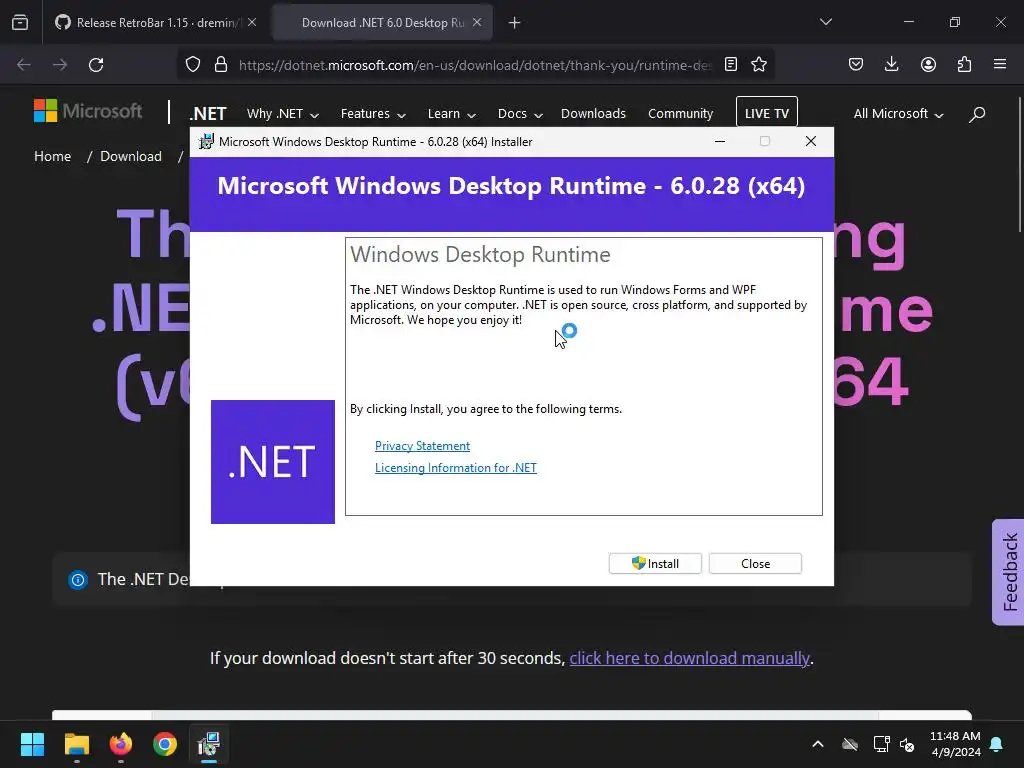Click the Install button in the installer
1024x768 pixels.
click(x=655, y=564)
